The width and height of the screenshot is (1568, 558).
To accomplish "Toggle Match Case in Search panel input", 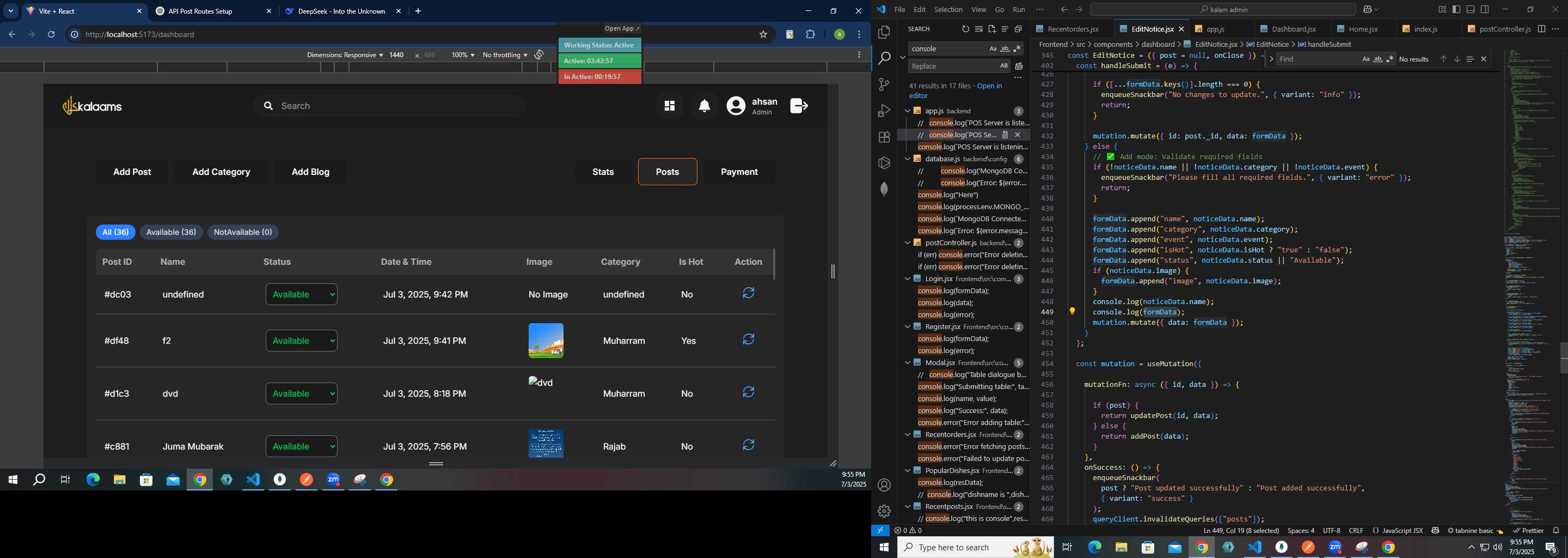I will pyautogui.click(x=993, y=48).
